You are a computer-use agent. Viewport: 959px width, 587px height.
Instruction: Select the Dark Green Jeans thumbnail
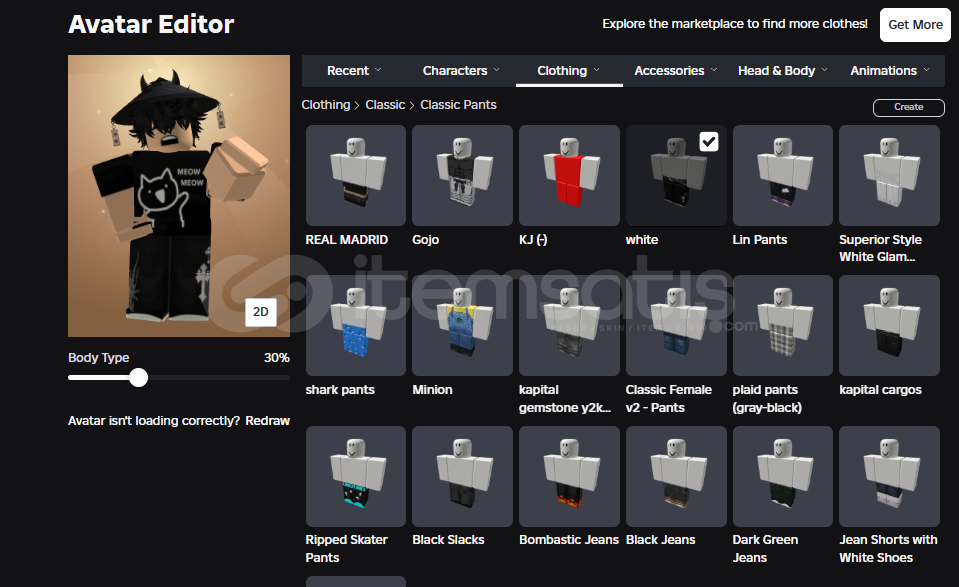click(x=782, y=476)
